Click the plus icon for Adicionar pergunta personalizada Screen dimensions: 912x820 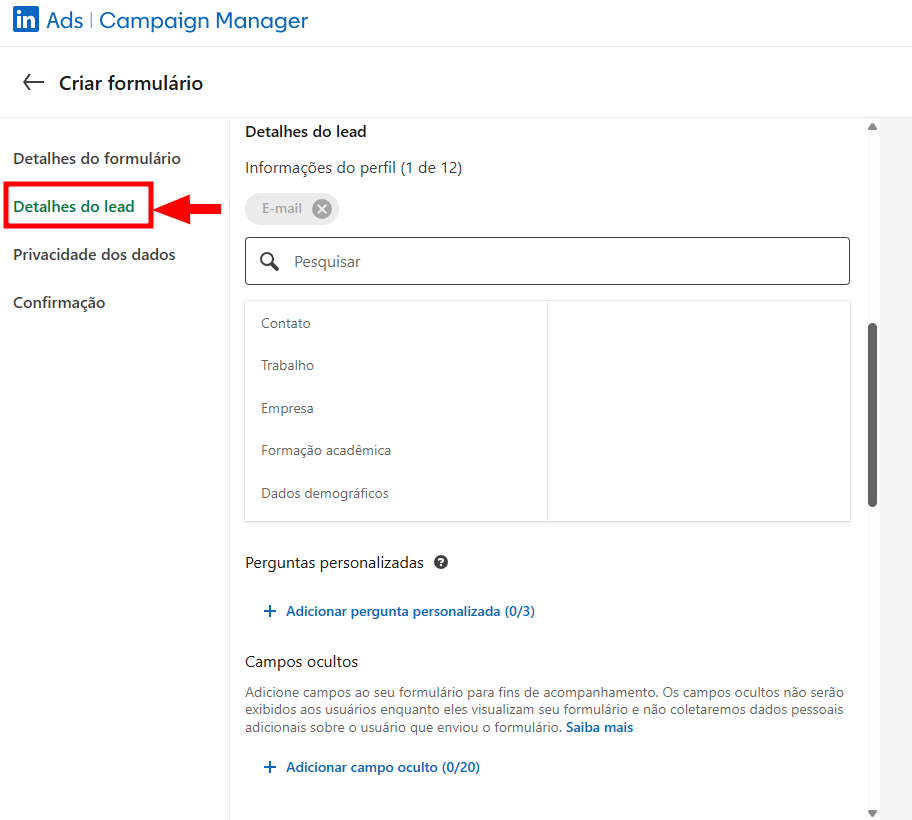[269, 611]
